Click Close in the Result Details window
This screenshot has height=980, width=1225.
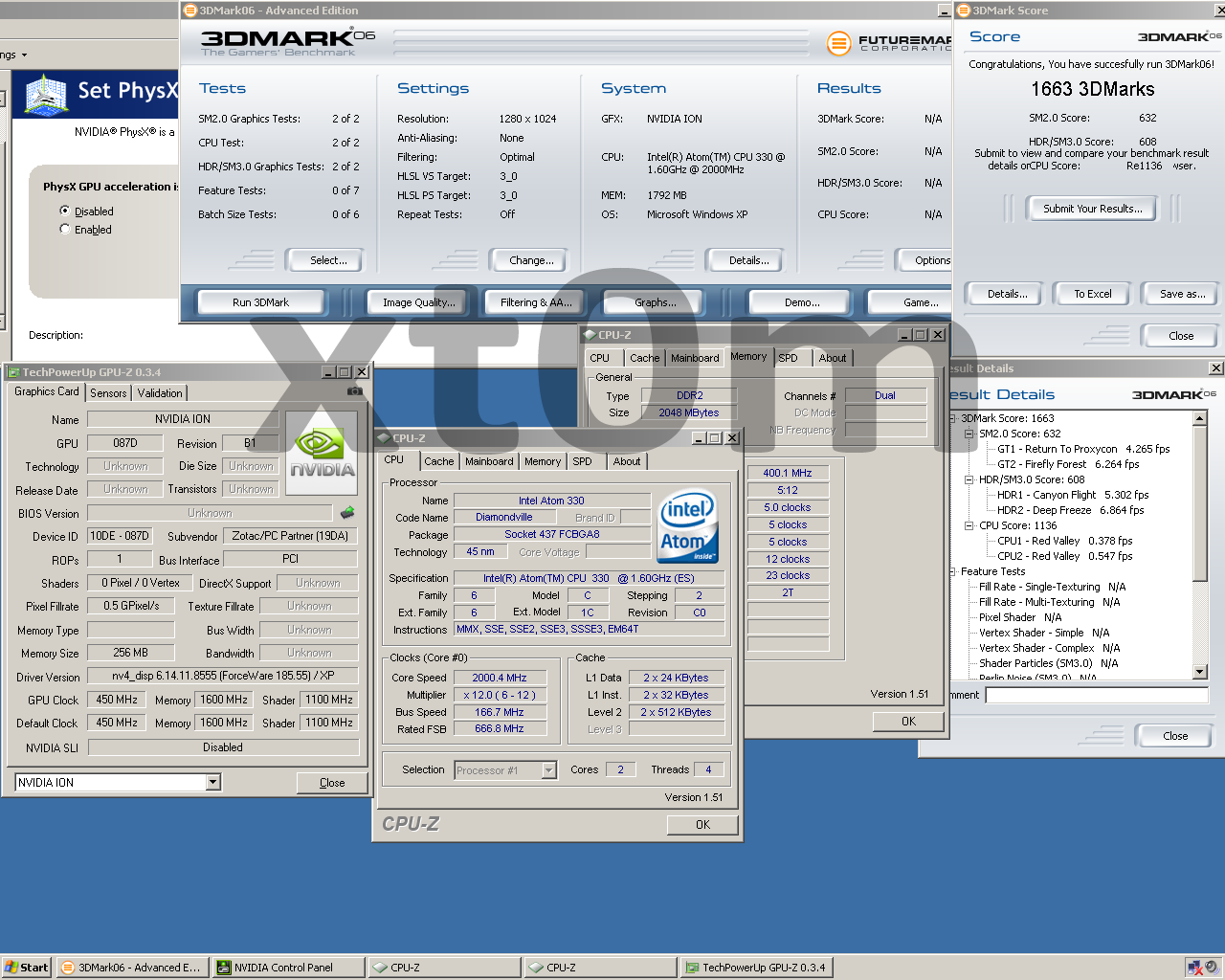point(1175,736)
